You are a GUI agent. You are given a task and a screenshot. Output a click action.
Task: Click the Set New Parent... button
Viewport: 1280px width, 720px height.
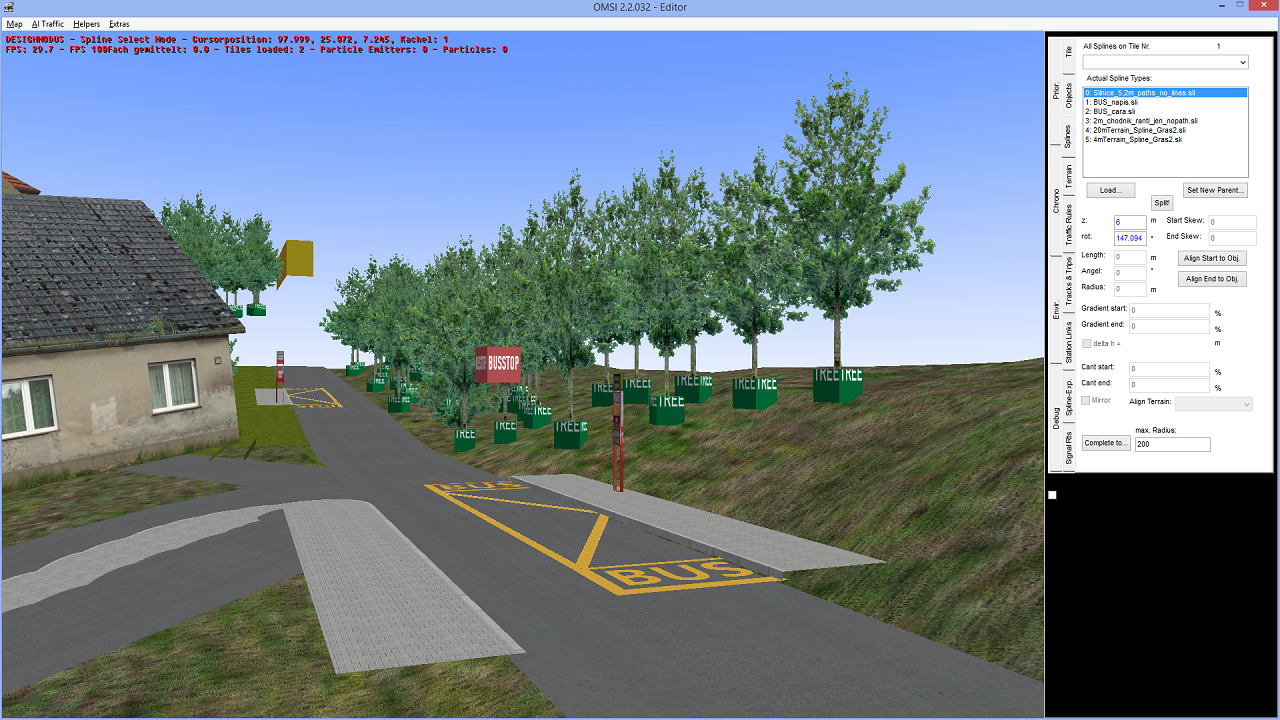1215,190
